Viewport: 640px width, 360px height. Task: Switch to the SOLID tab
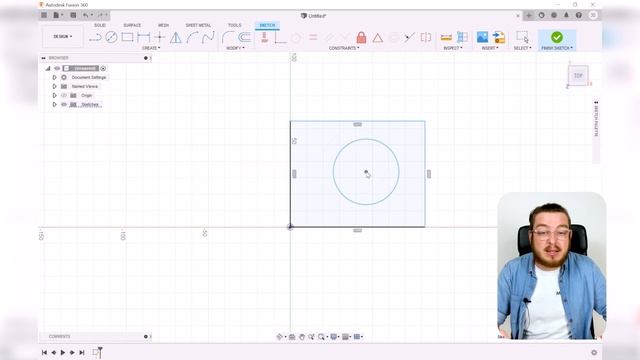point(100,25)
